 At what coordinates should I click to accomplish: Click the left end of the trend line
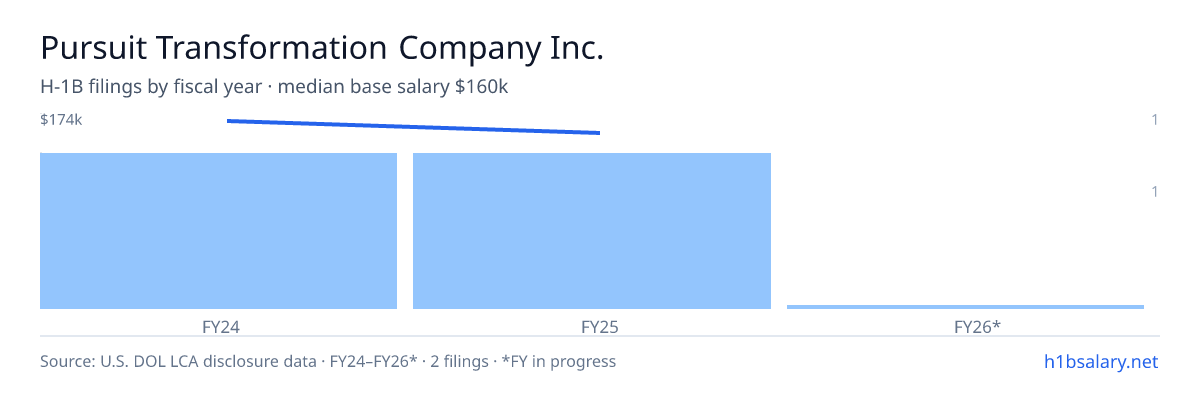pos(229,121)
